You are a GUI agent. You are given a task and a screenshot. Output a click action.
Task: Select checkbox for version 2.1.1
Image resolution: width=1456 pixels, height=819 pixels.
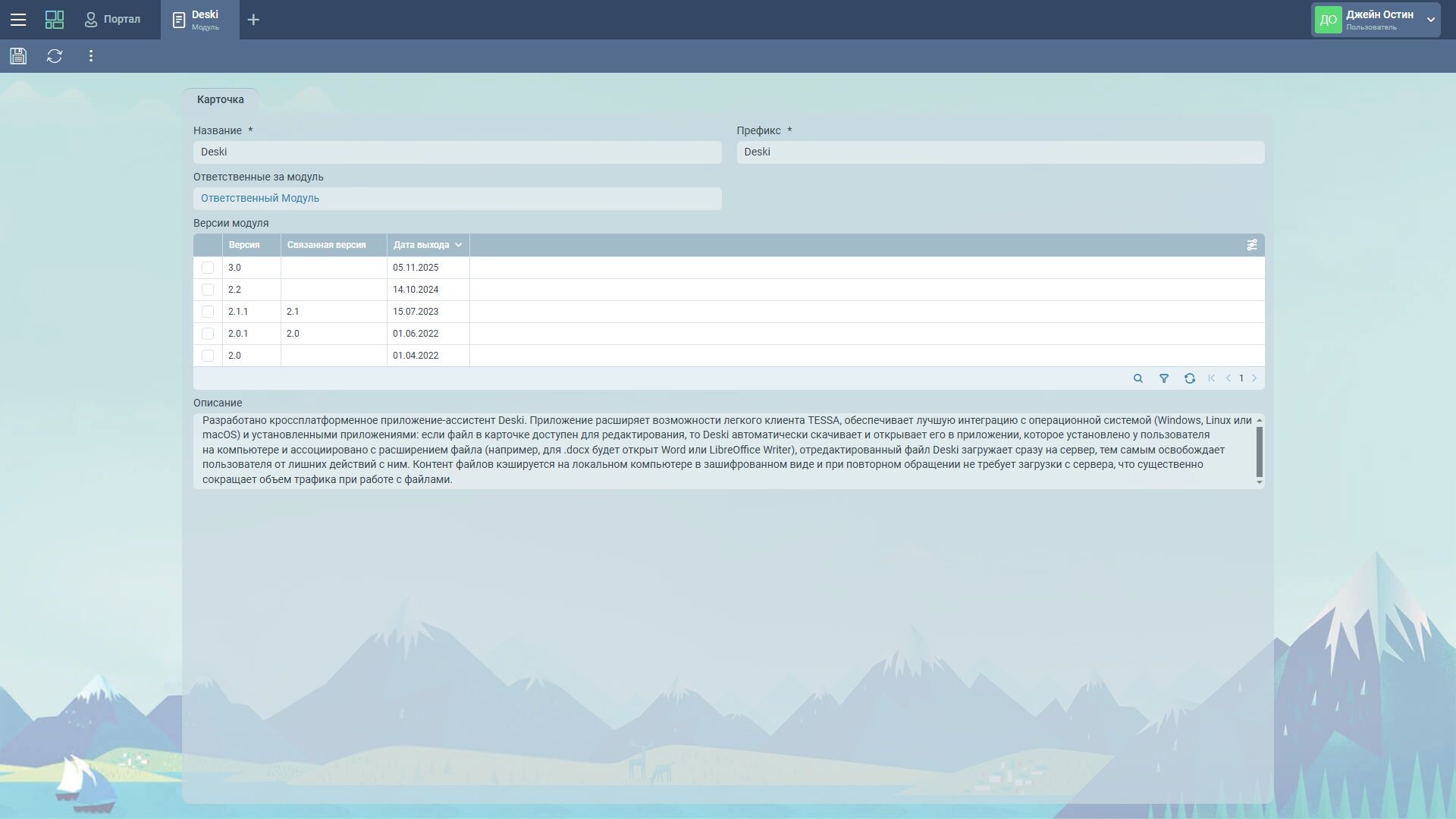[208, 312]
